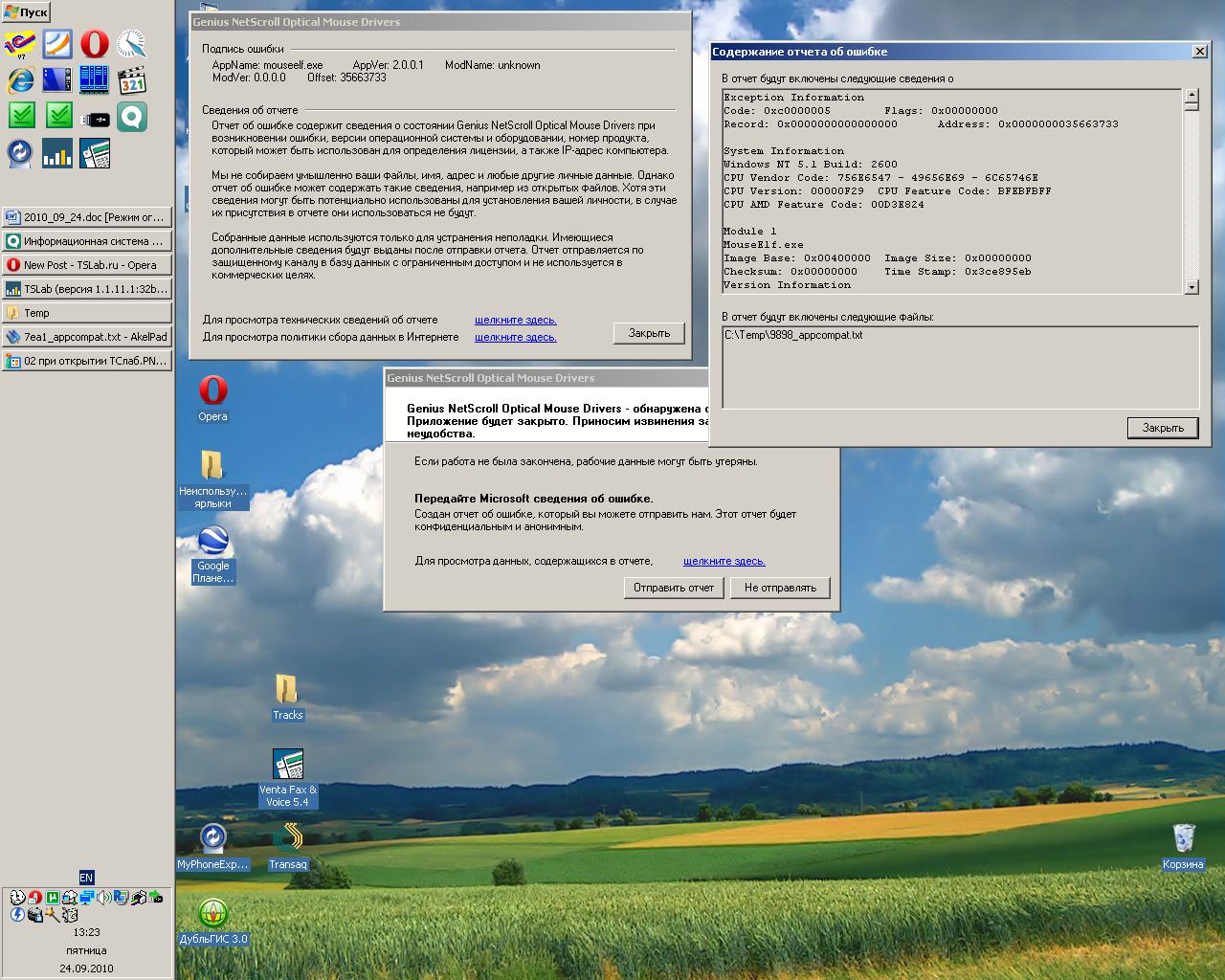The image size is (1225, 980).
Task: Open the internet data collection policy link
Action: click(515, 337)
